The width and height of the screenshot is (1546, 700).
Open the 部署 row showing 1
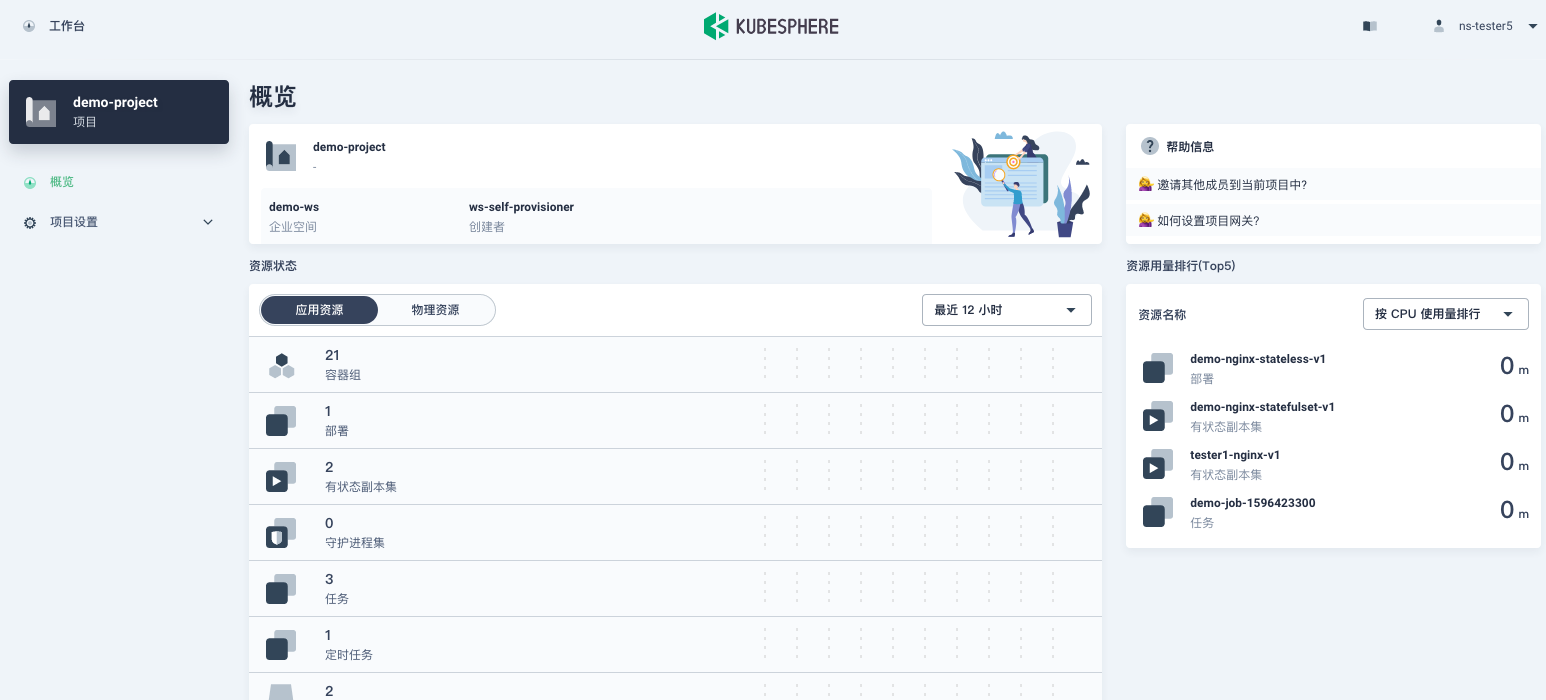(675, 421)
